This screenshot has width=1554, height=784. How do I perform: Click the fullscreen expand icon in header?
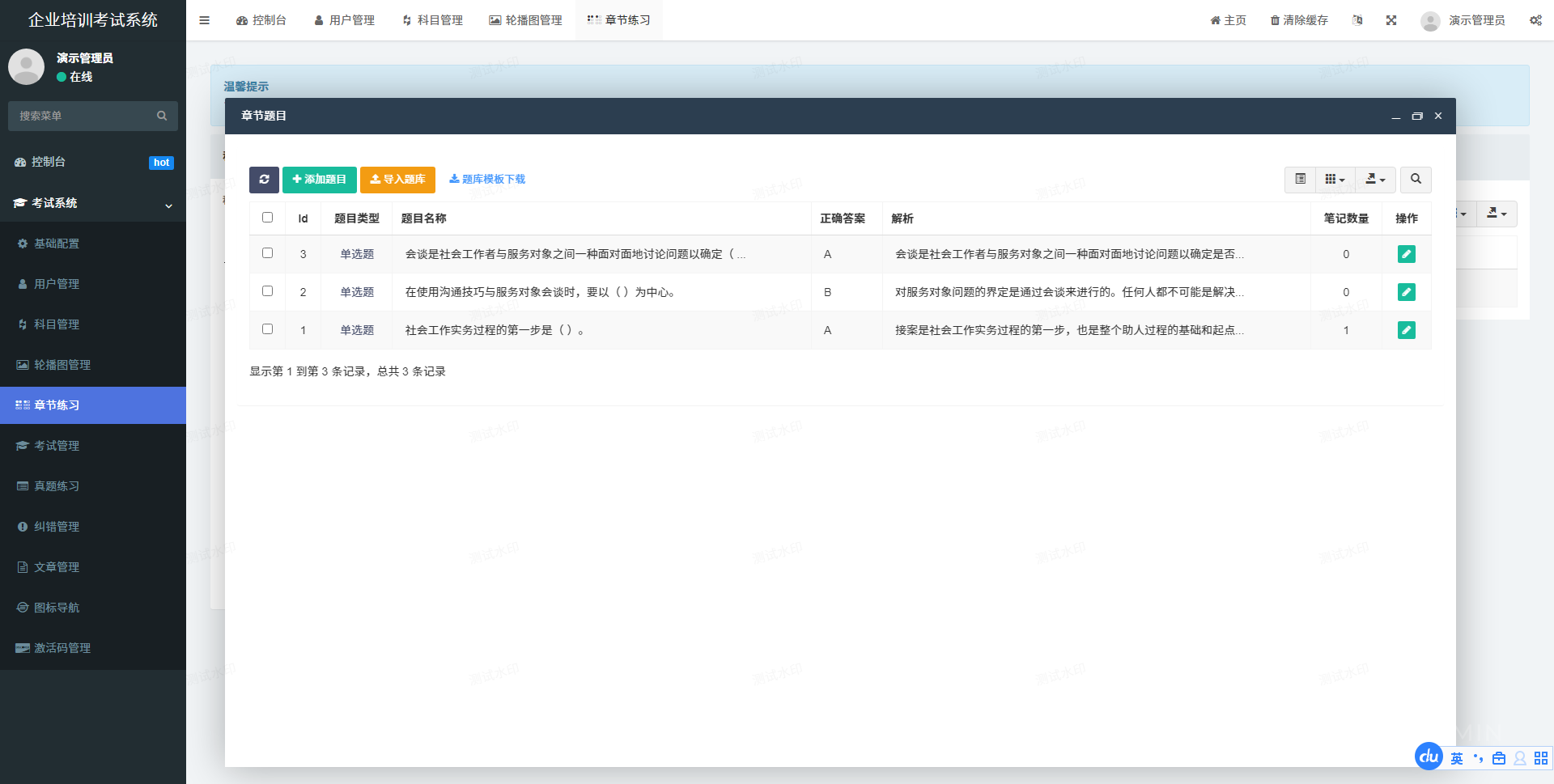[x=1391, y=20]
